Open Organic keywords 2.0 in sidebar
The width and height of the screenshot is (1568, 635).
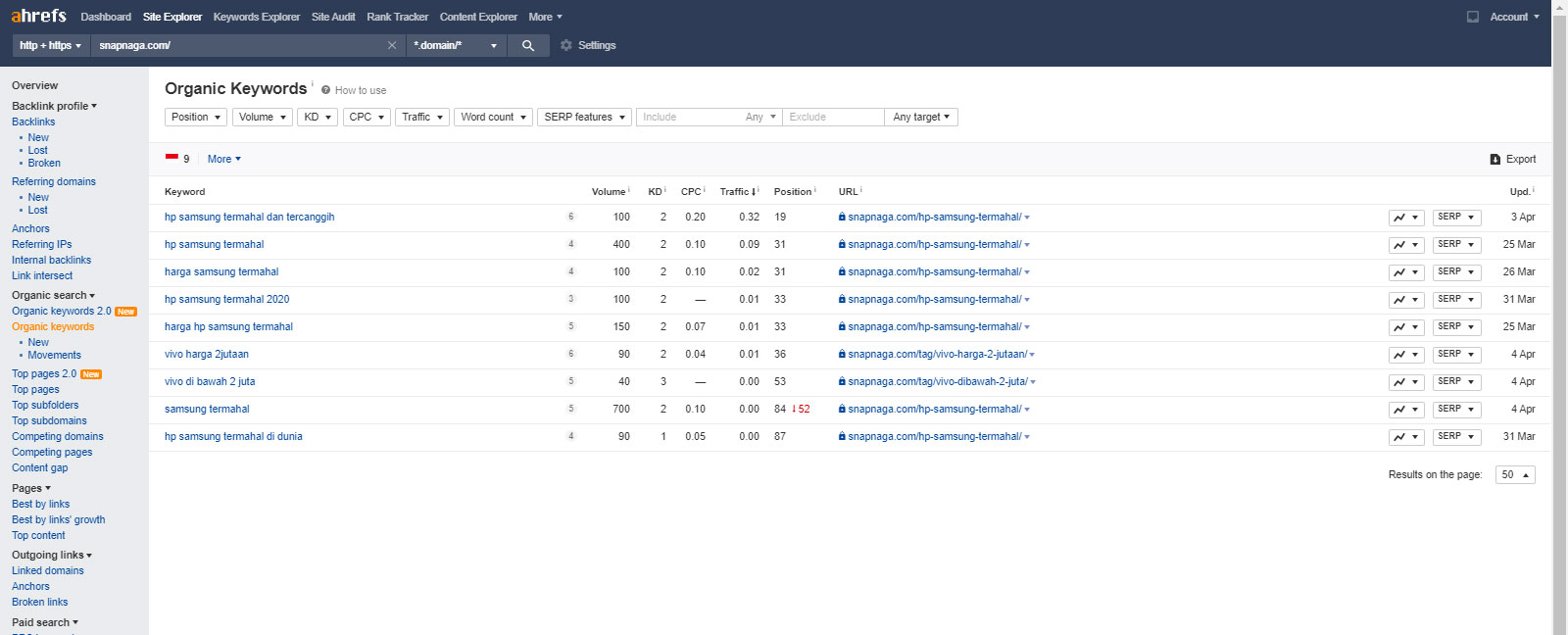[x=62, y=311]
